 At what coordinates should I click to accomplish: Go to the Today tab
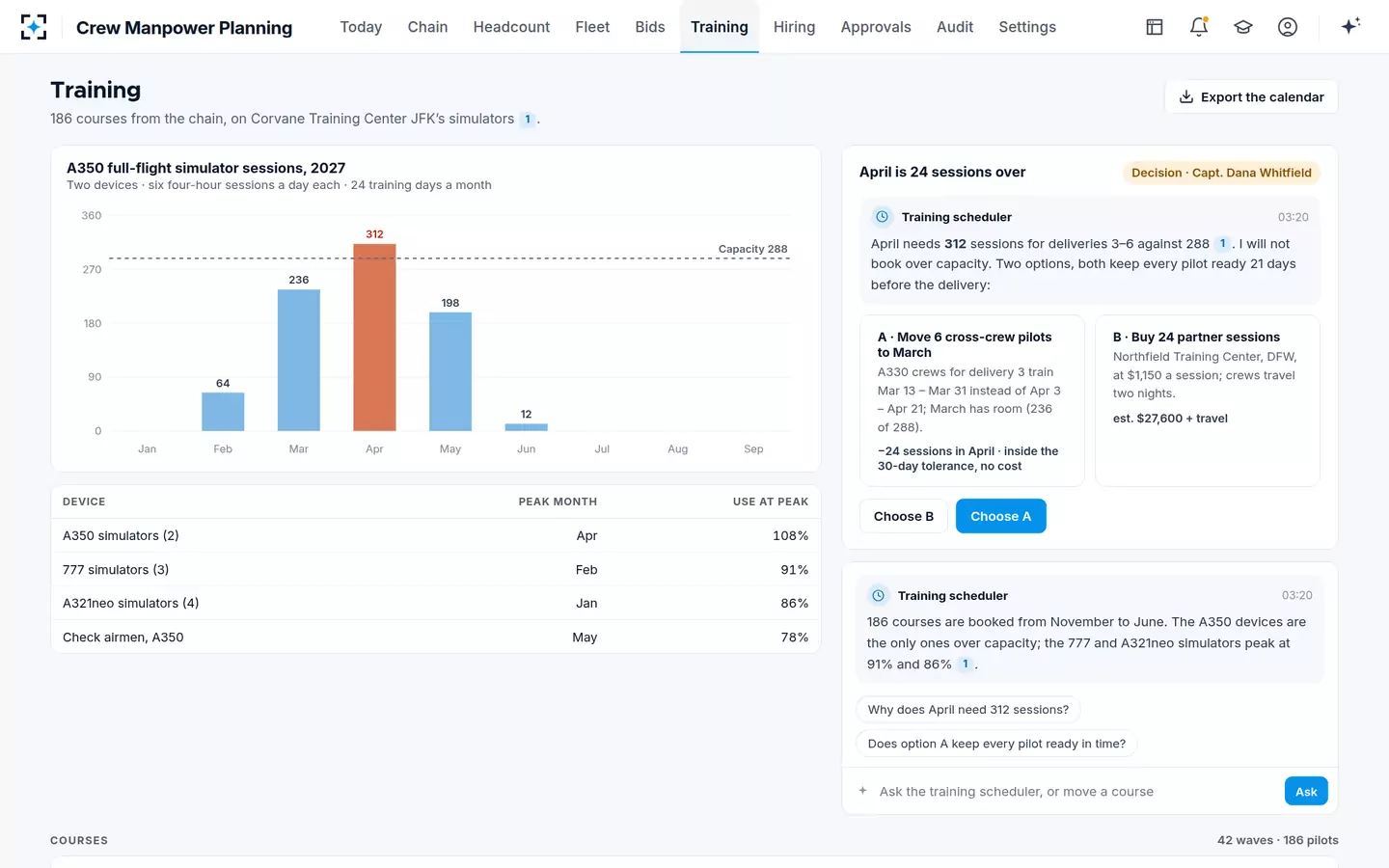pos(361,27)
